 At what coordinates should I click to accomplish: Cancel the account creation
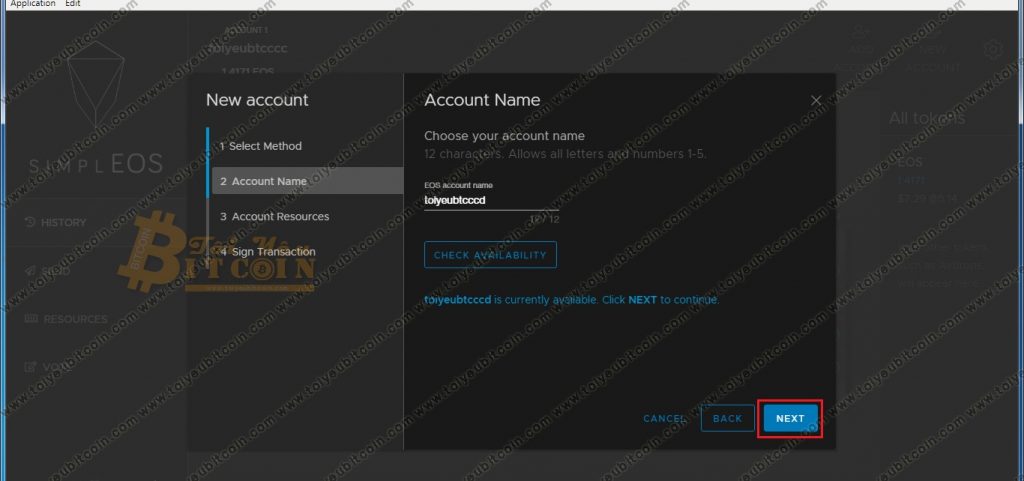[x=664, y=418]
